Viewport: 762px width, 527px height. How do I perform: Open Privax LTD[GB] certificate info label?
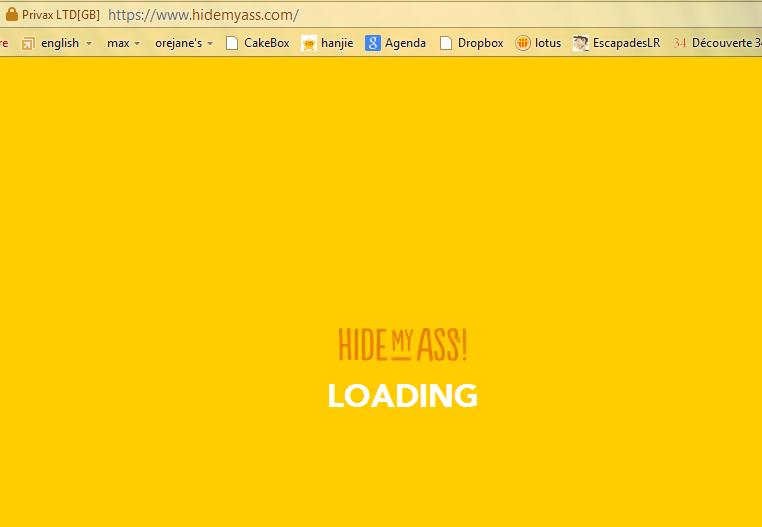click(61, 15)
